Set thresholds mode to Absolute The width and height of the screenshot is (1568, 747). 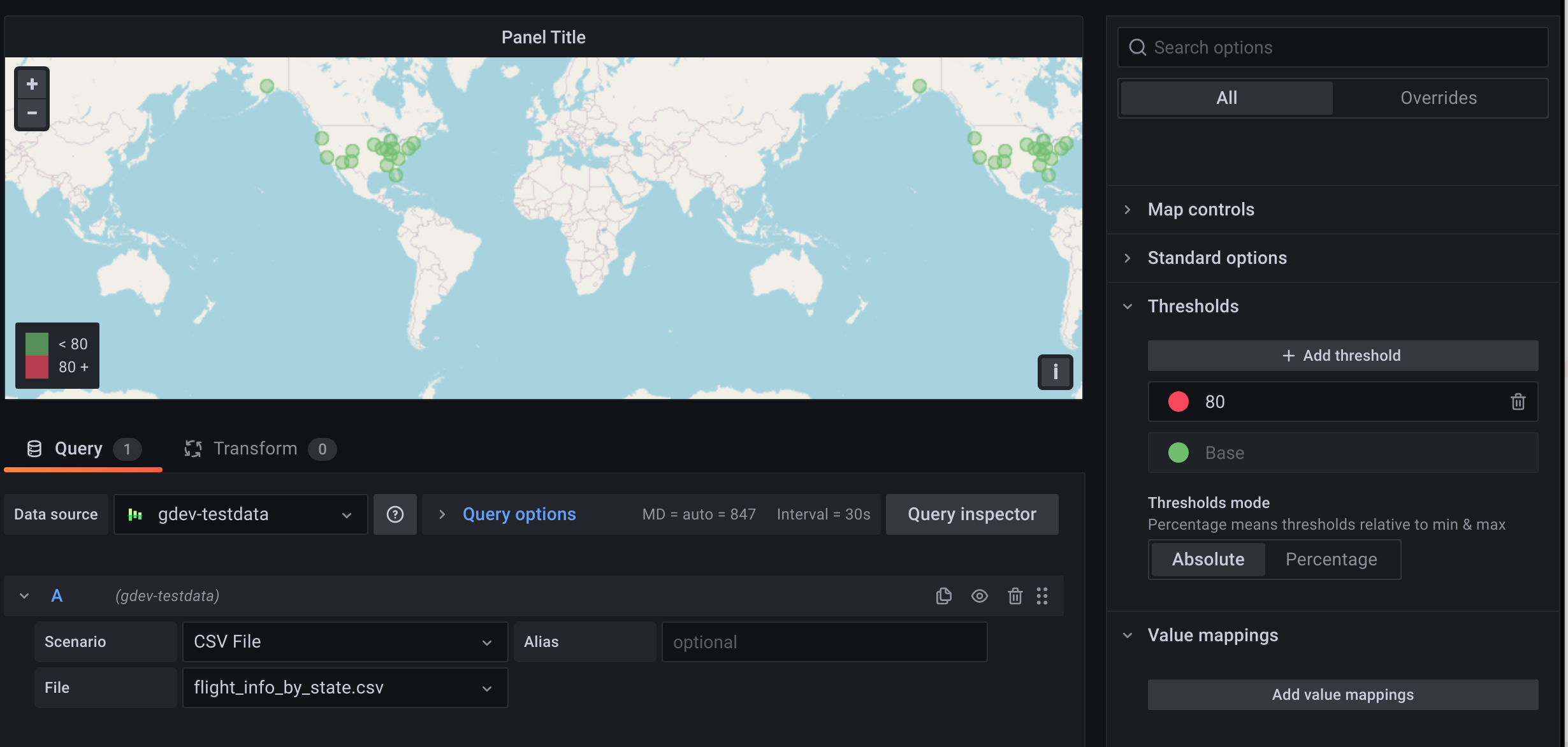point(1208,560)
